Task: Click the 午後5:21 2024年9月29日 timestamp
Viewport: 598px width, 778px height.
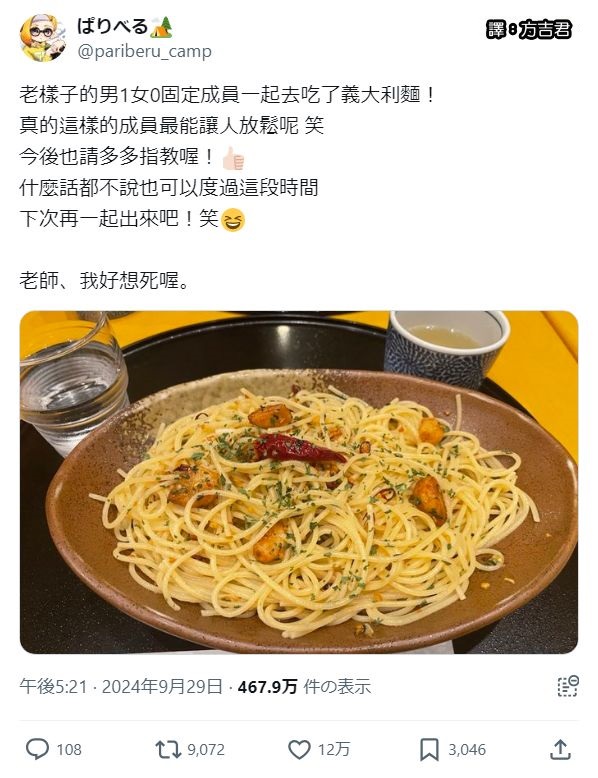Action: coord(121,687)
